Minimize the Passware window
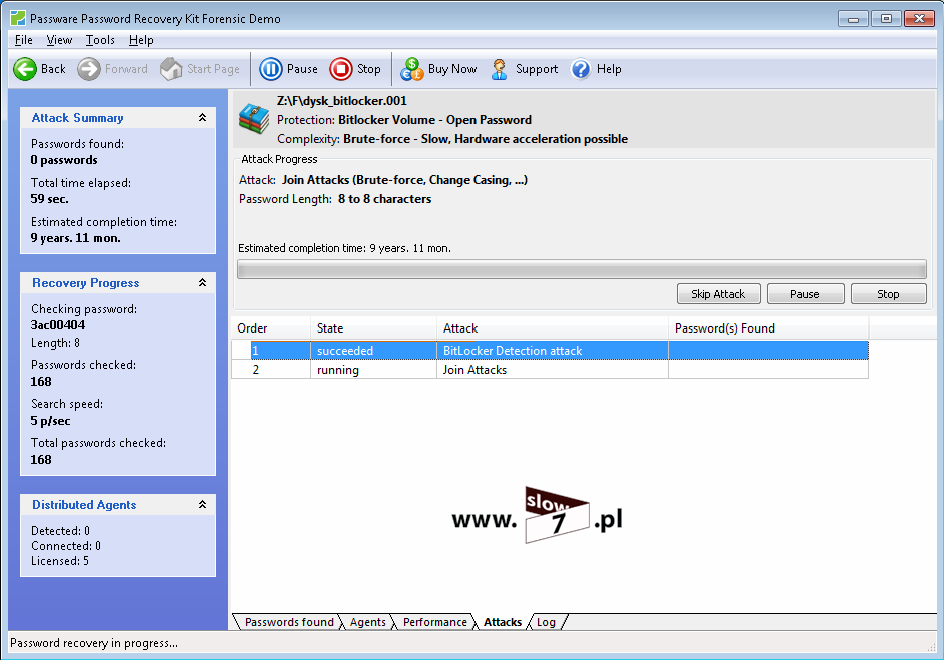Screen dimensions: 944x660 [x=853, y=19]
